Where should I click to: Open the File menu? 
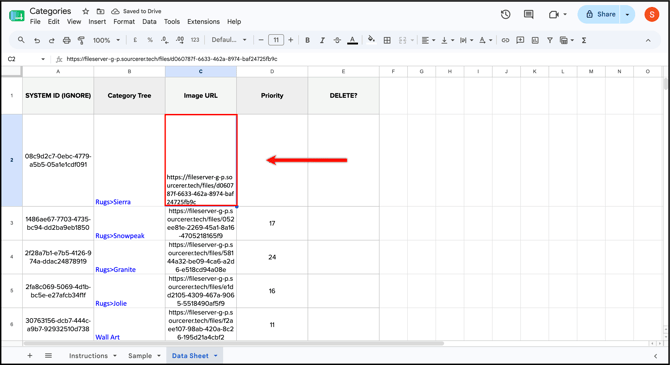35,21
